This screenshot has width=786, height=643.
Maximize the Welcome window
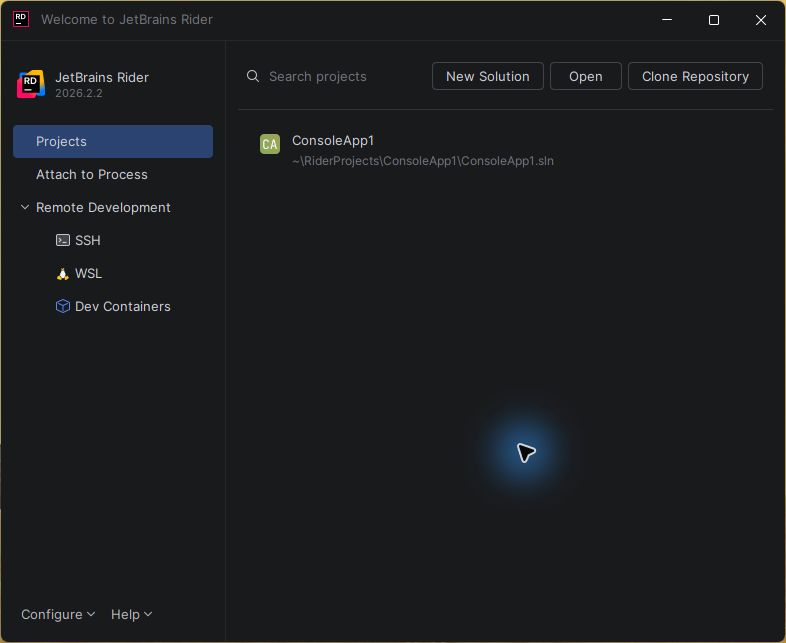tap(714, 20)
